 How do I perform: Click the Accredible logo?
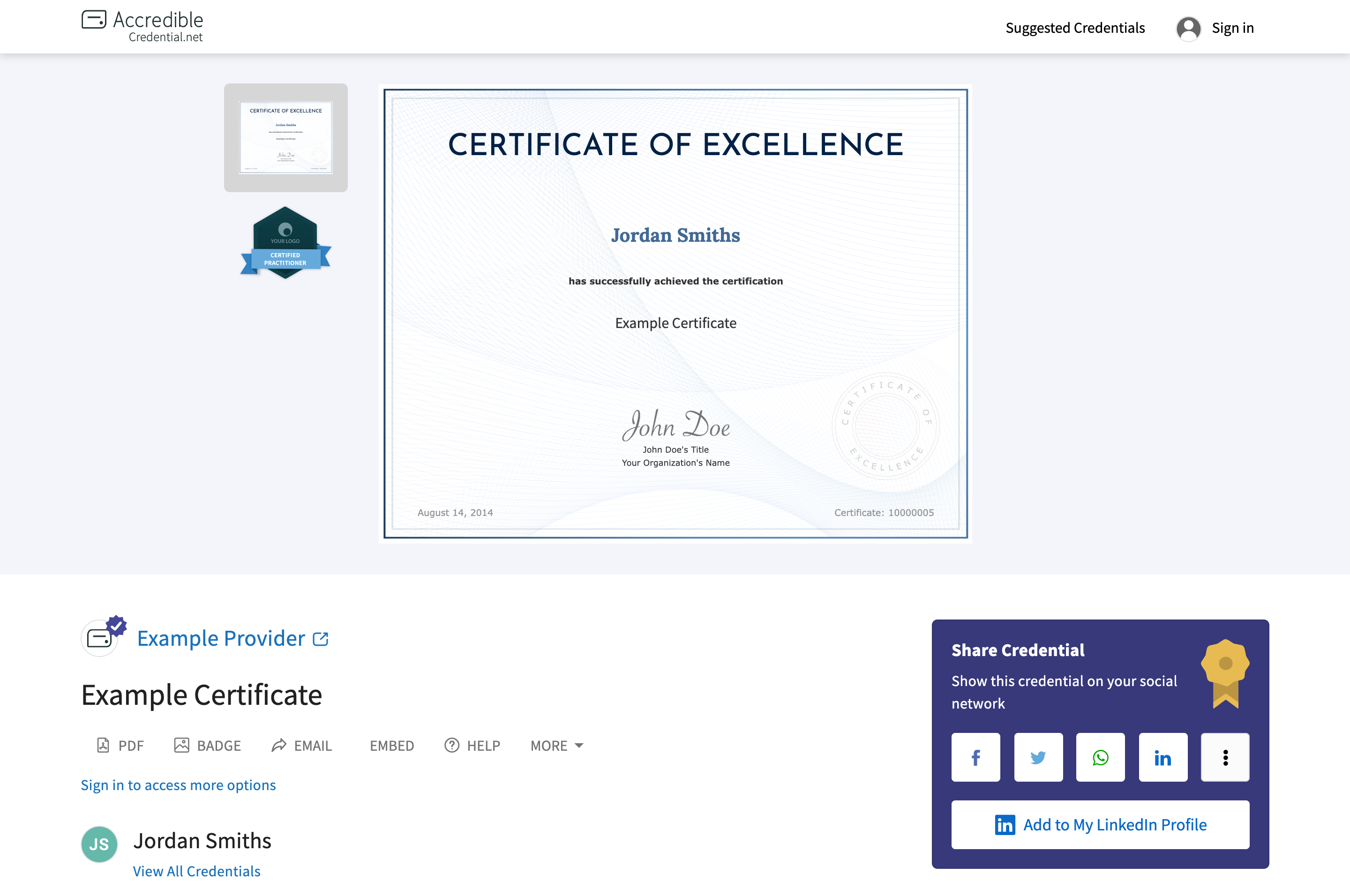(x=142, y=24)
